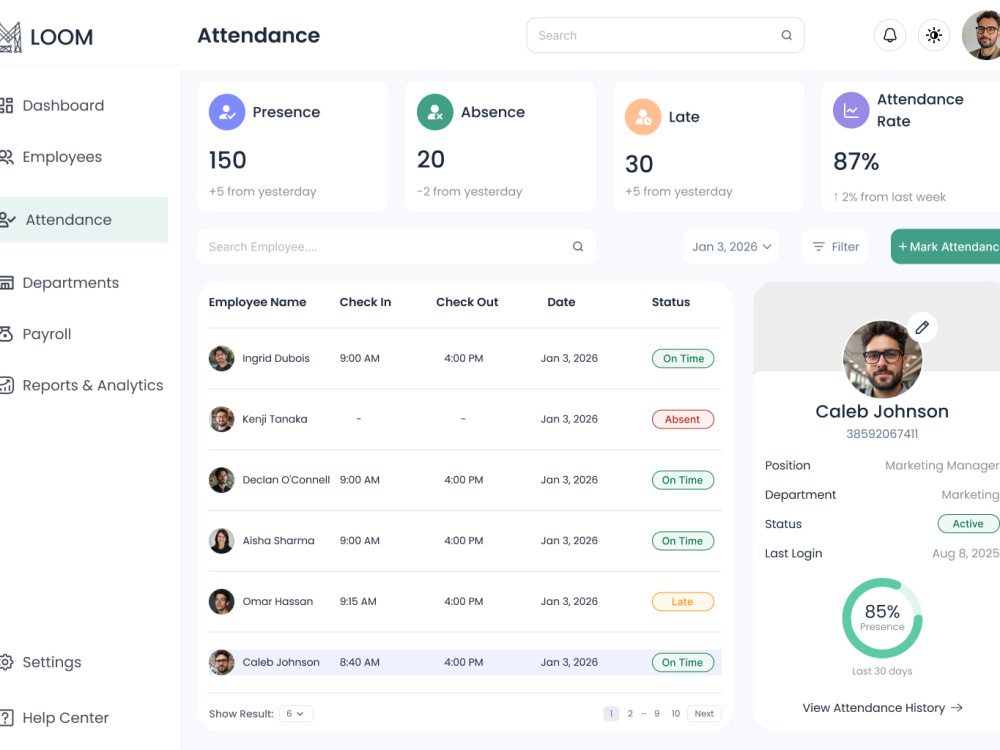The image size is (1000, 750).
Task: Go to page 2 in pagination
Action: coord(630,714)
